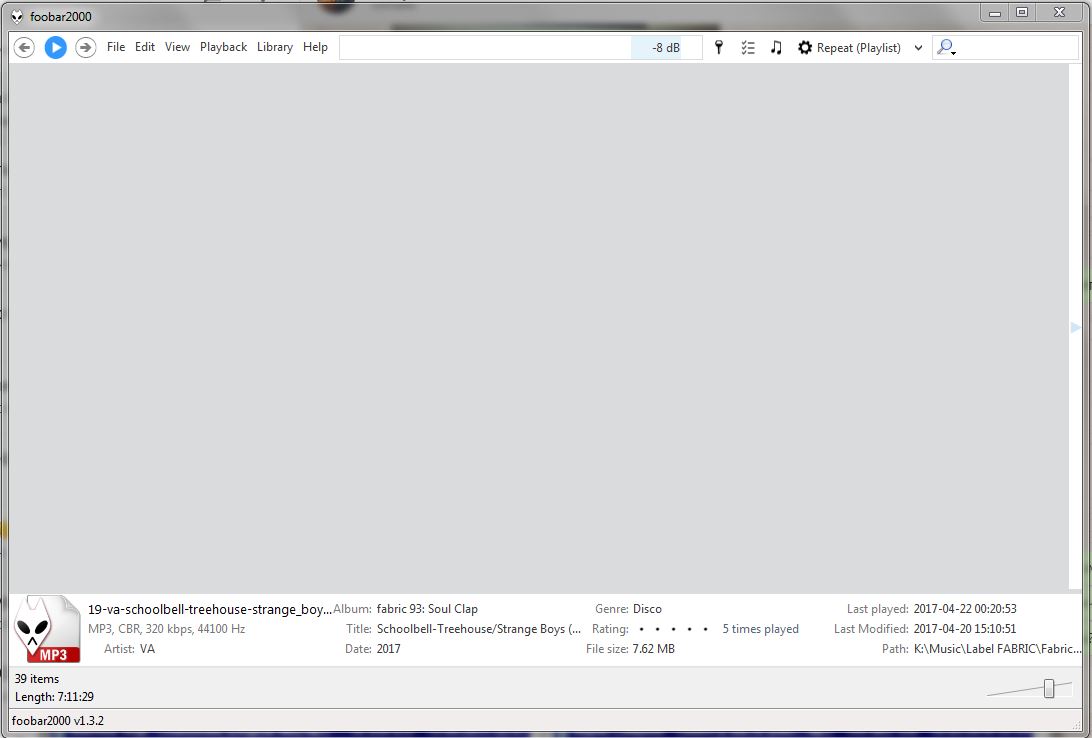Click the Schoolbell-Treehouse/Strange Boys title value

point(478,629)
